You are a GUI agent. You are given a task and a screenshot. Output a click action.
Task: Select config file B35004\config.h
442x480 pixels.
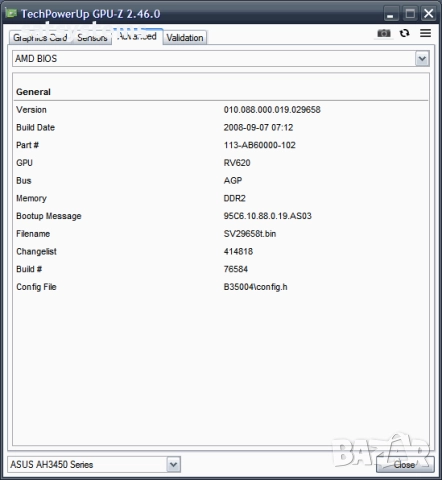point(256,287)
